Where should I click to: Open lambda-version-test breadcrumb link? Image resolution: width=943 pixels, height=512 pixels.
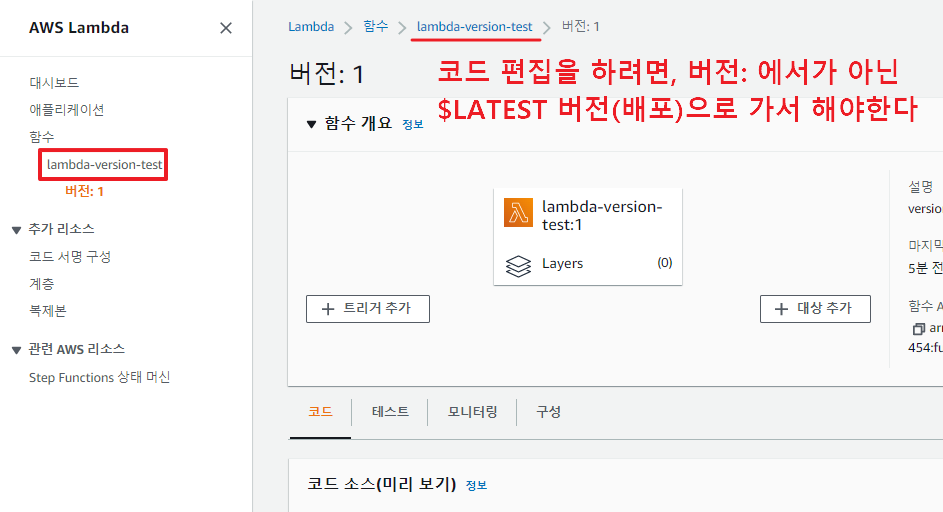(x=475, y=26)
